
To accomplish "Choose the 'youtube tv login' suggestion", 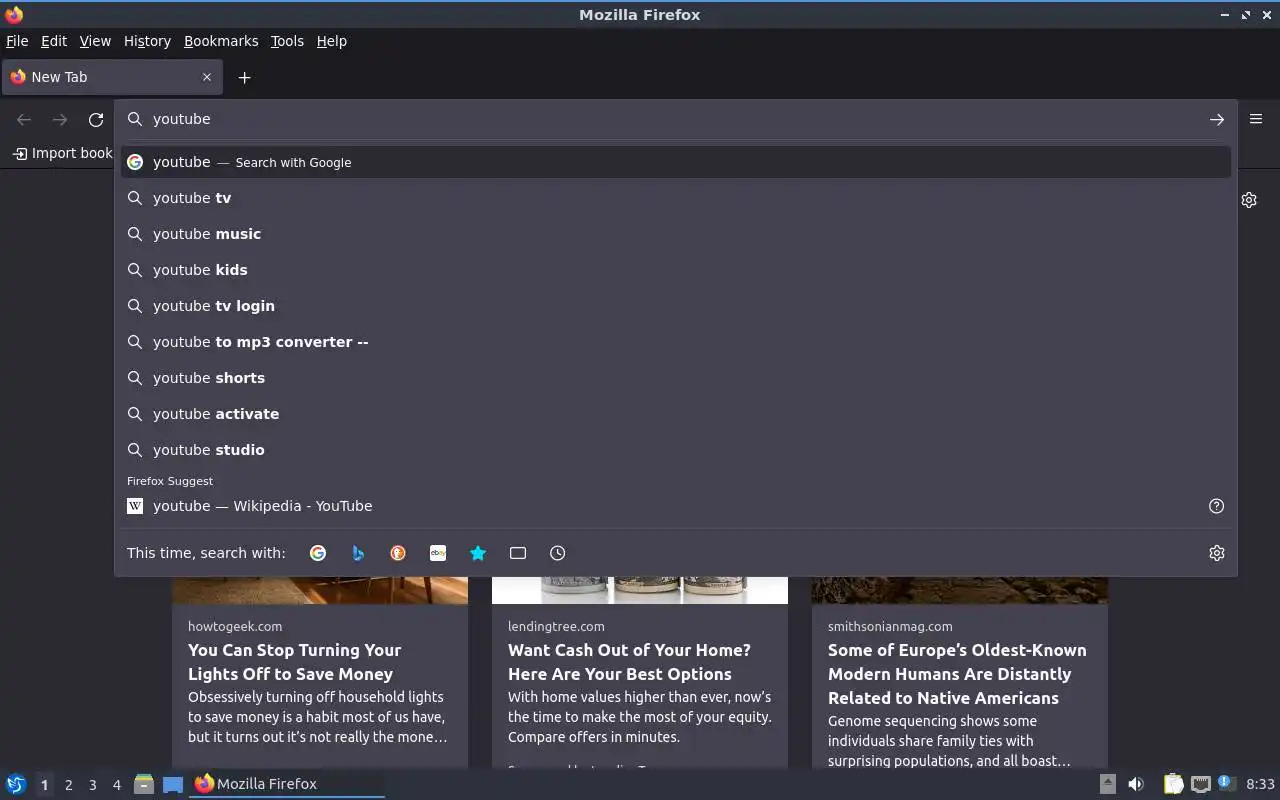I will click(x=676, y=306).
